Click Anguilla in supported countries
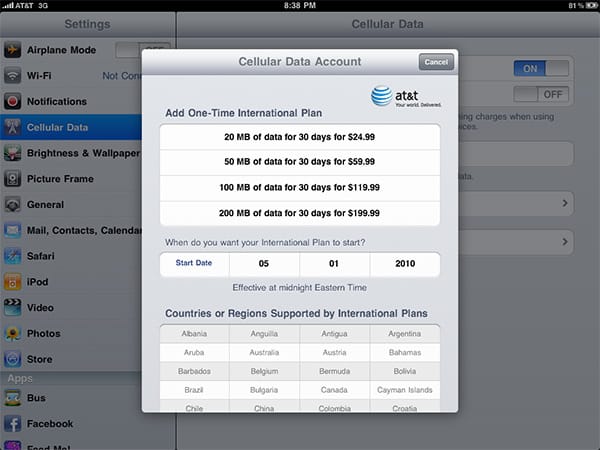Screen dimensions: 600x450 (x=264, y=334)
